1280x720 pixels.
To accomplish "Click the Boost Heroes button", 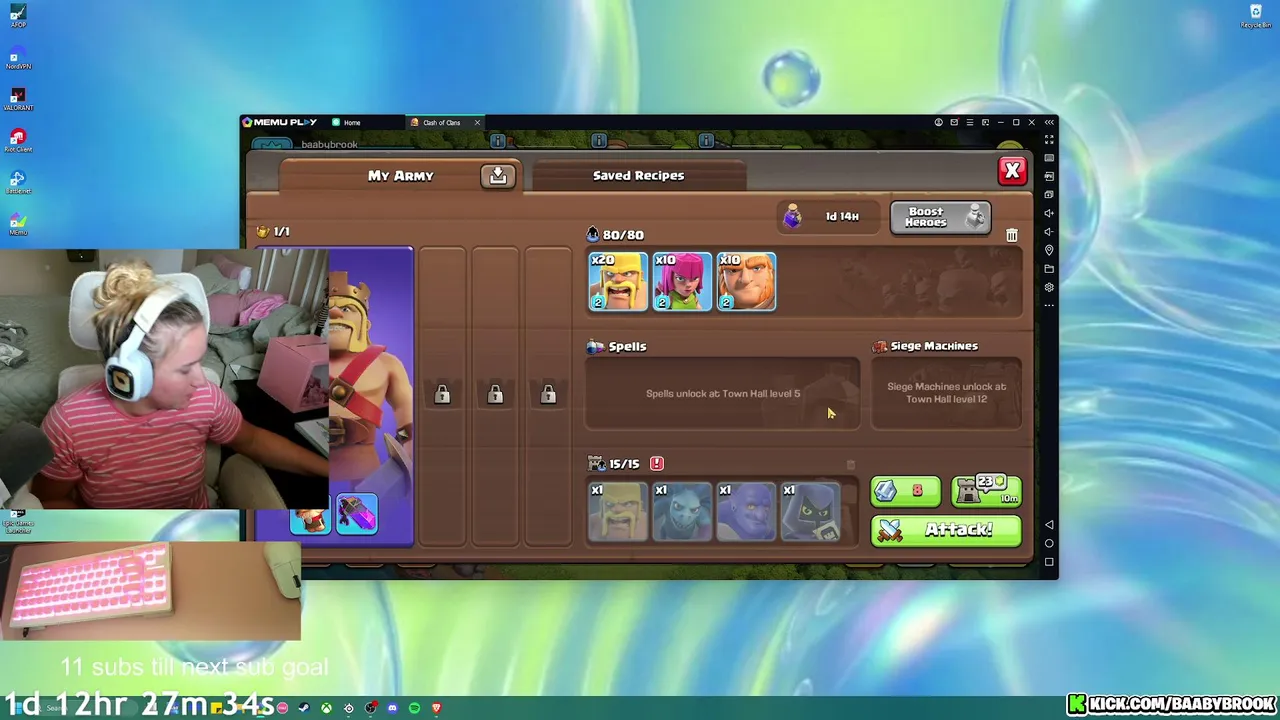I will [940, 217].
